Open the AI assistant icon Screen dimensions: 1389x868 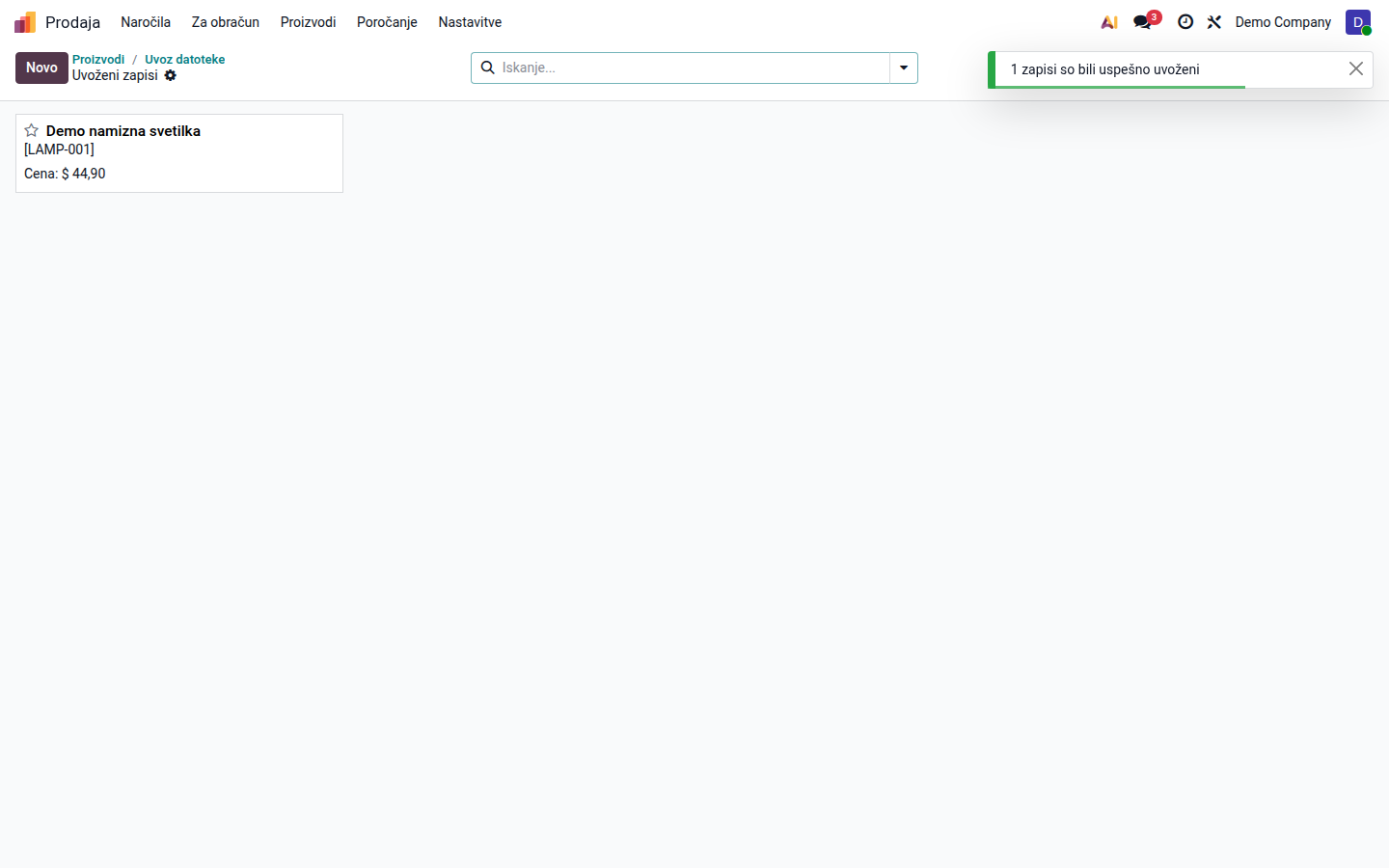(1109, 22)
